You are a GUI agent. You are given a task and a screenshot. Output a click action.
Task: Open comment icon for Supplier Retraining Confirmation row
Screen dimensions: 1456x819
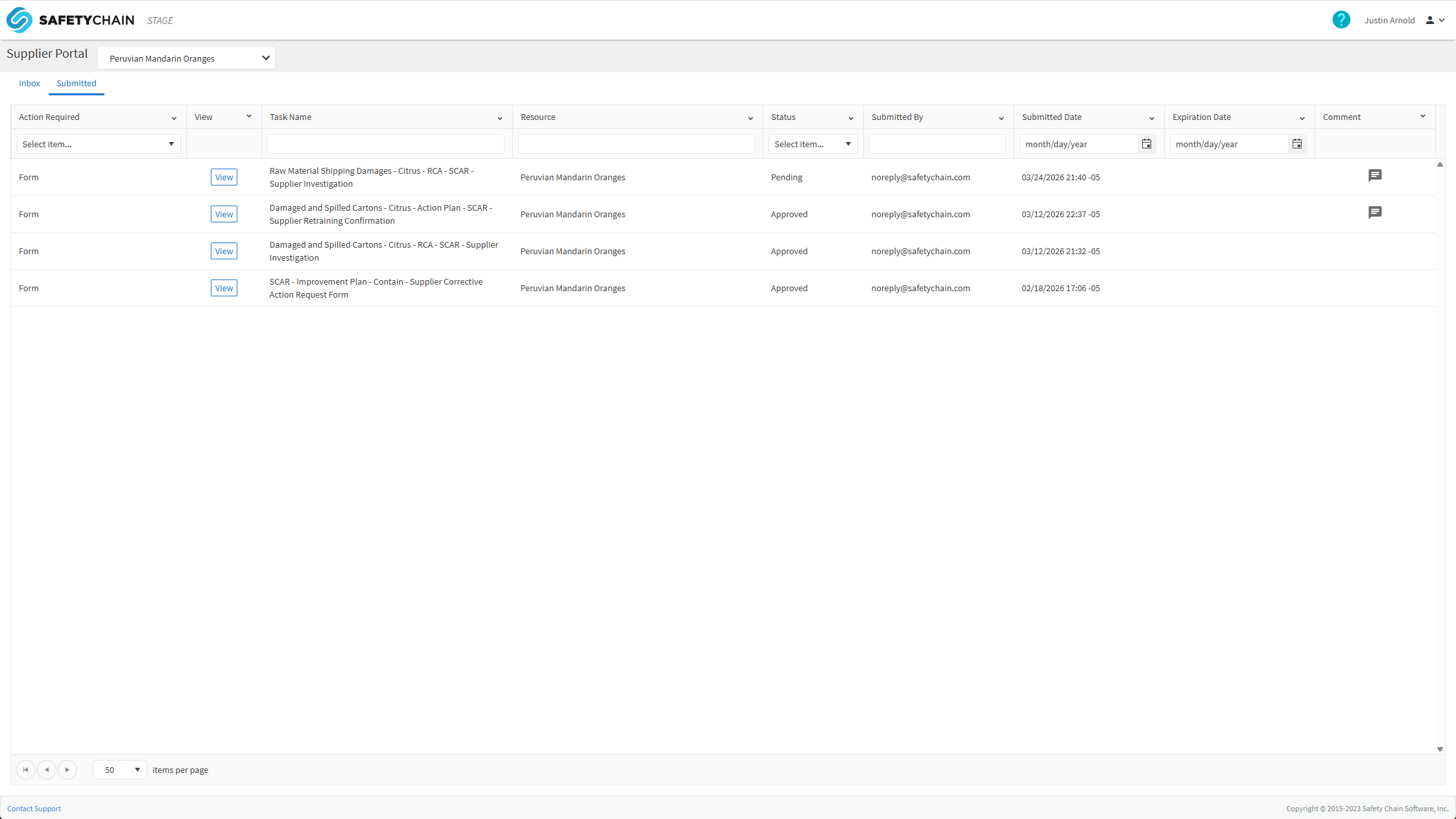coord(1374,213)
